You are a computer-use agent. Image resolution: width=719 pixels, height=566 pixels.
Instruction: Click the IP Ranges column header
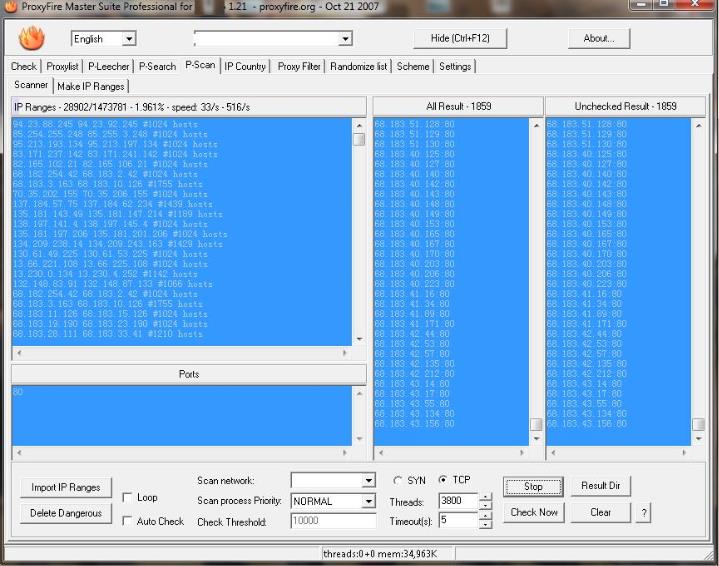tap(189, 107)
